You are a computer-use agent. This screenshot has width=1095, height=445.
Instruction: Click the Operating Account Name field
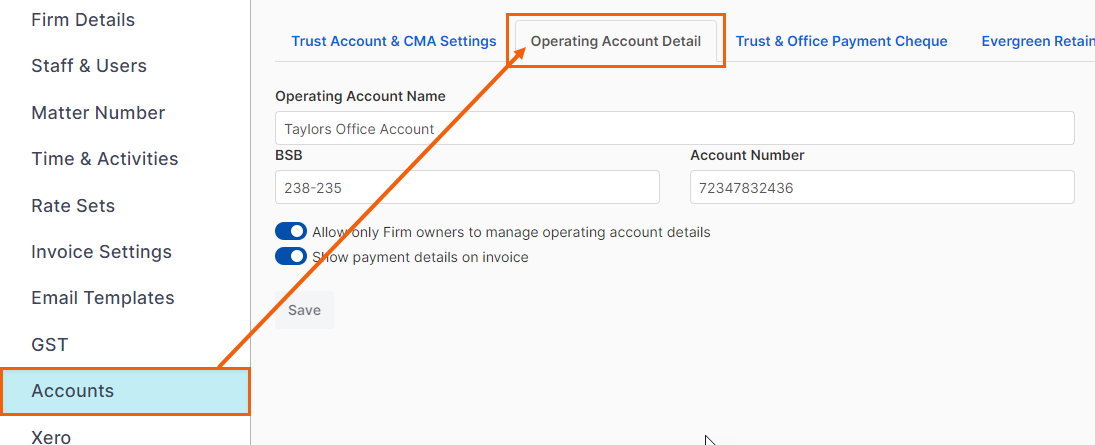coord(675,129)
